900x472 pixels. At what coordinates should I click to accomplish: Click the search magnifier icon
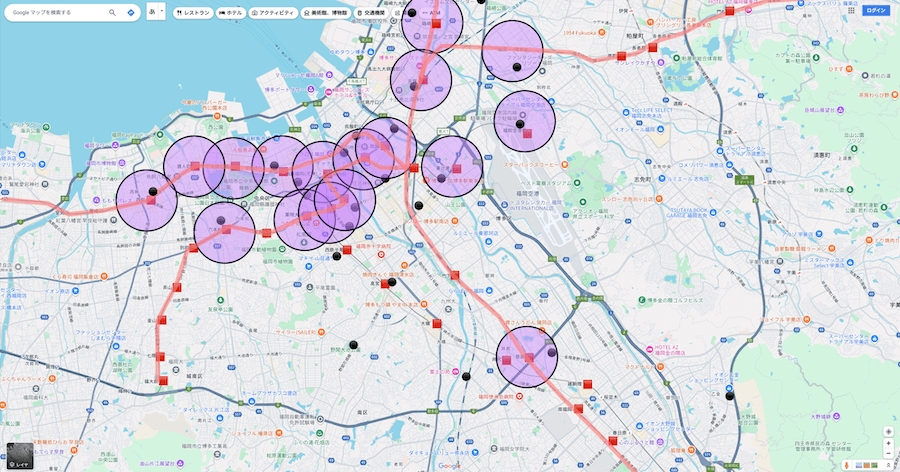click(x=113, y=13)
